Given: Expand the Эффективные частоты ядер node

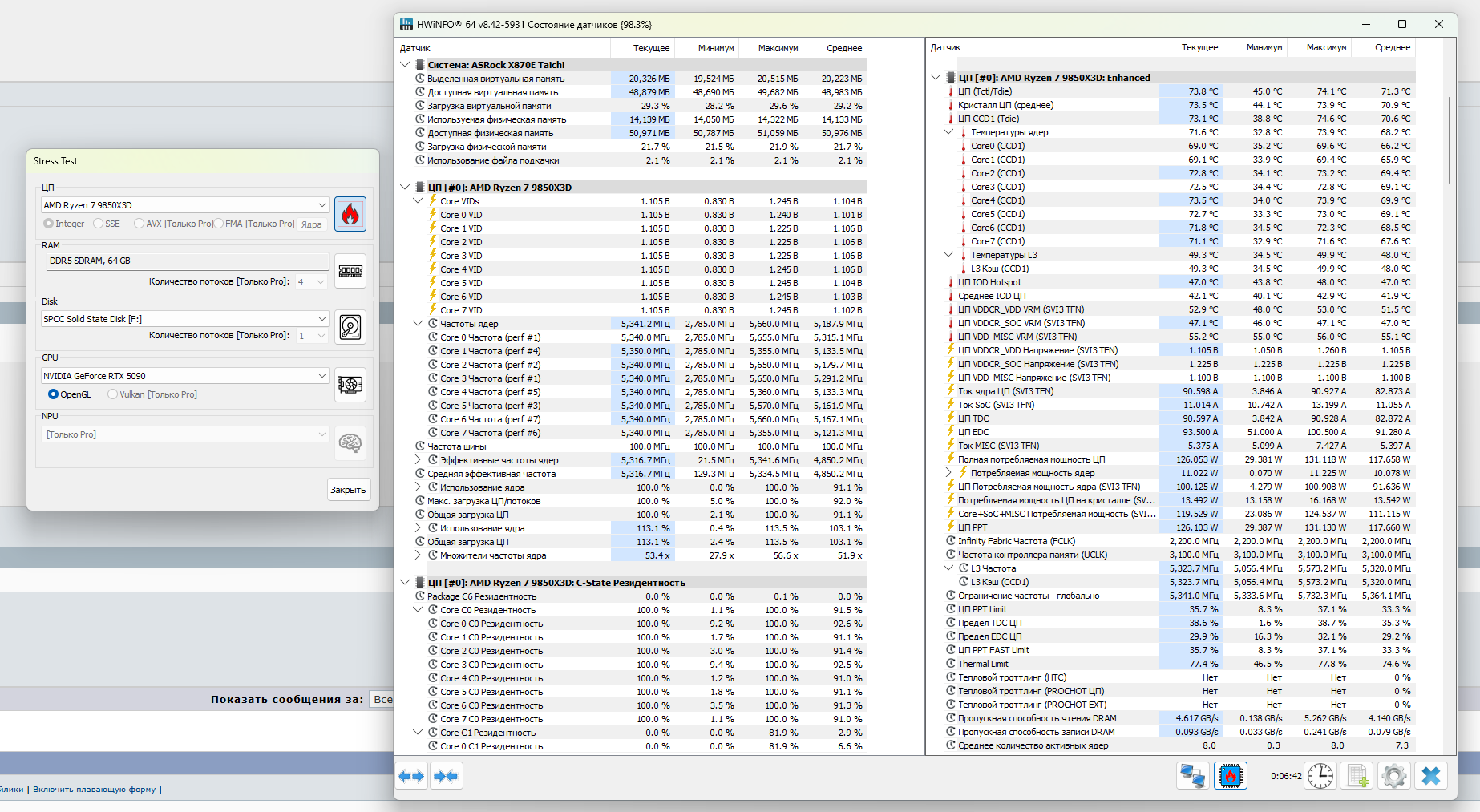Looking at the screenshot, I should (418, 460).
